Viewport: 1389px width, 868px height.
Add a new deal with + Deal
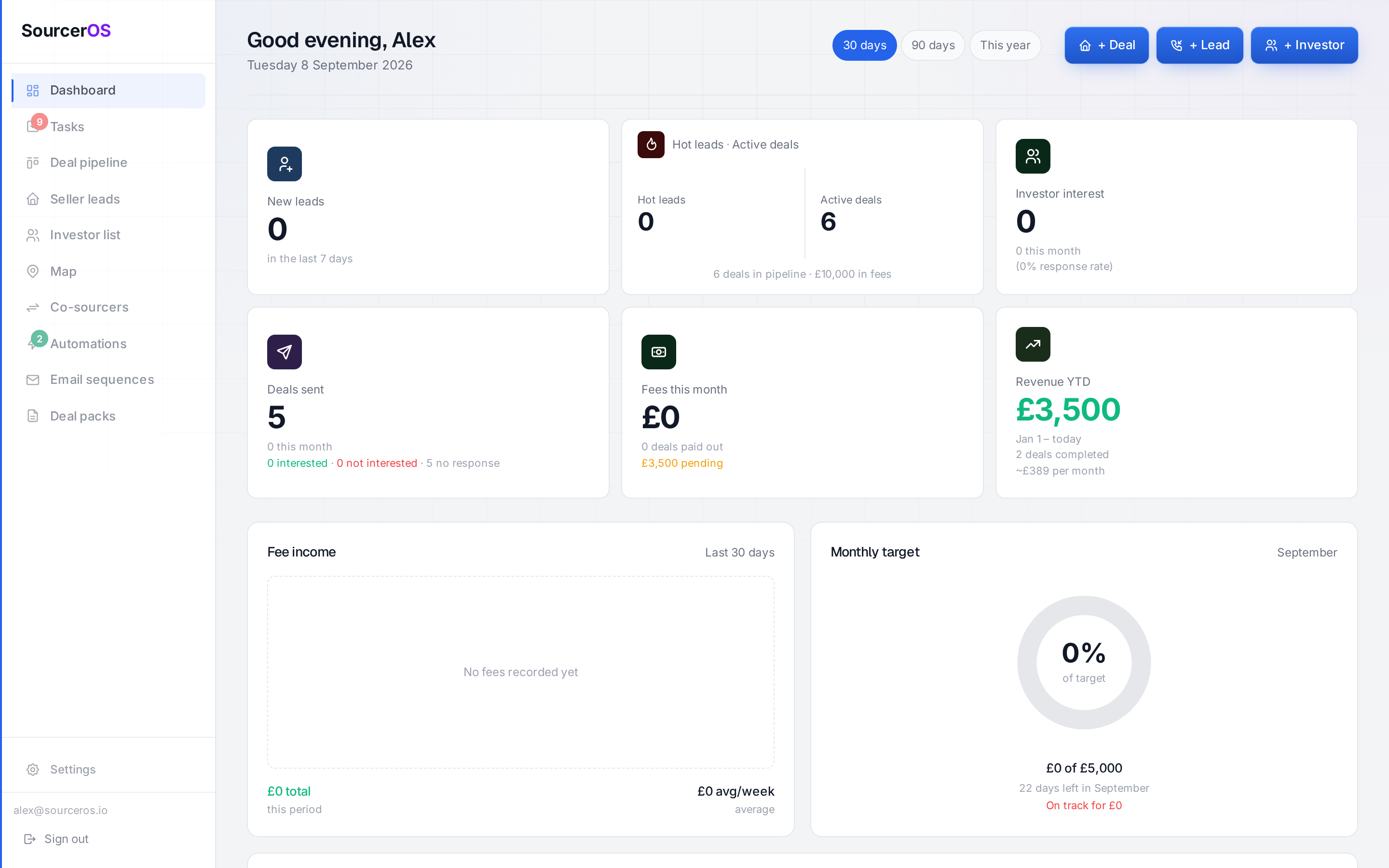1106,45
